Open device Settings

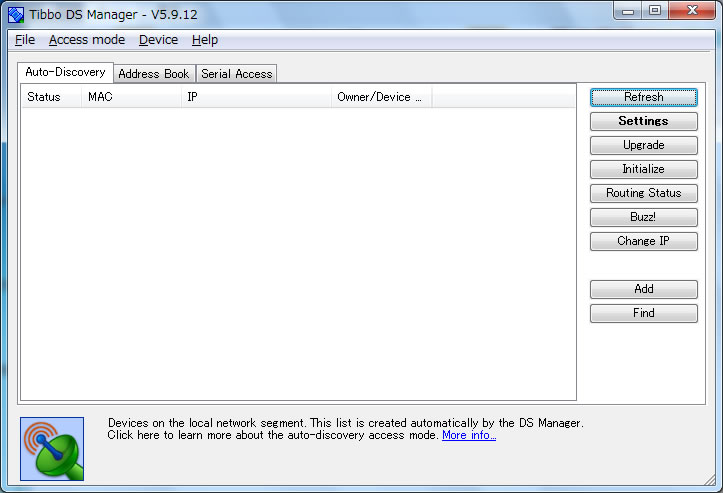[644, 121]
